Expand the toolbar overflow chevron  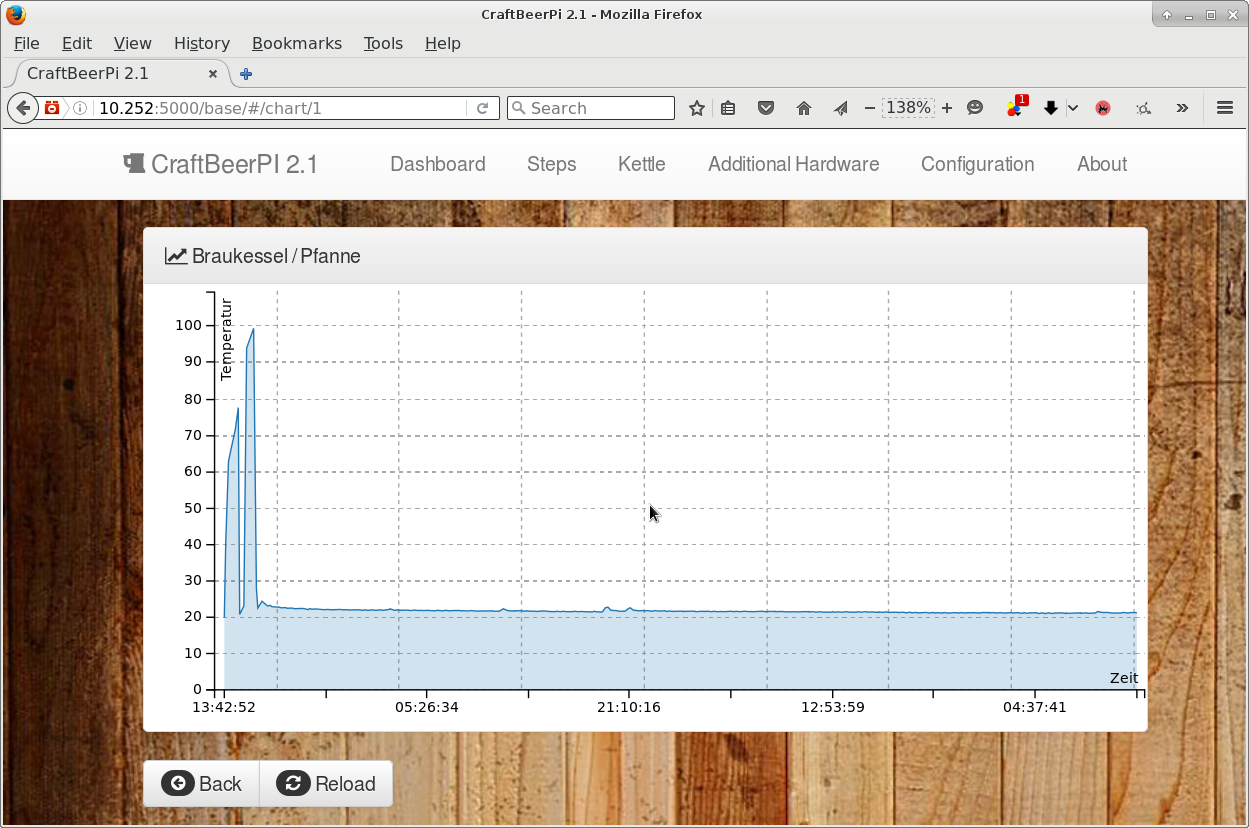[1182, 108]
